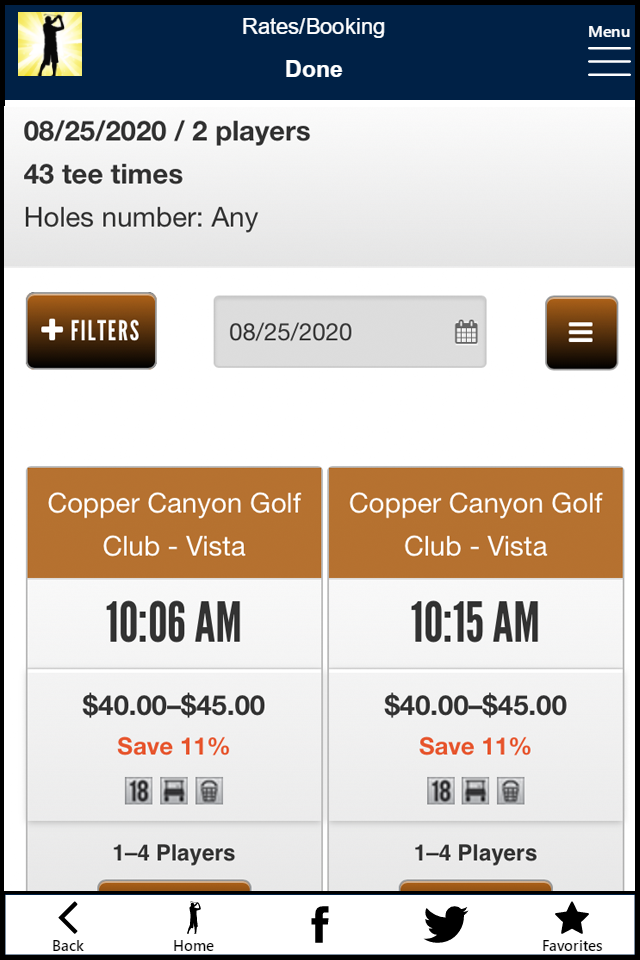
Task: Click the Facebook icon in the bottom bar
Action: 319,922
